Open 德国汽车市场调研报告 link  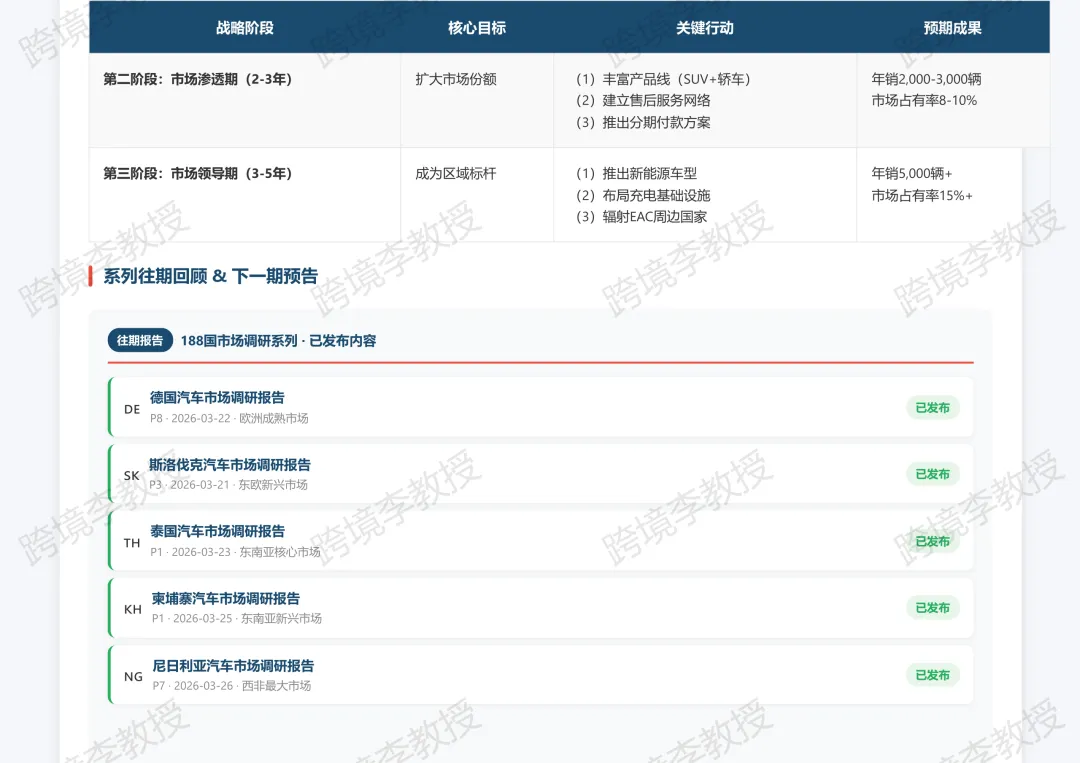coord(217,397)
